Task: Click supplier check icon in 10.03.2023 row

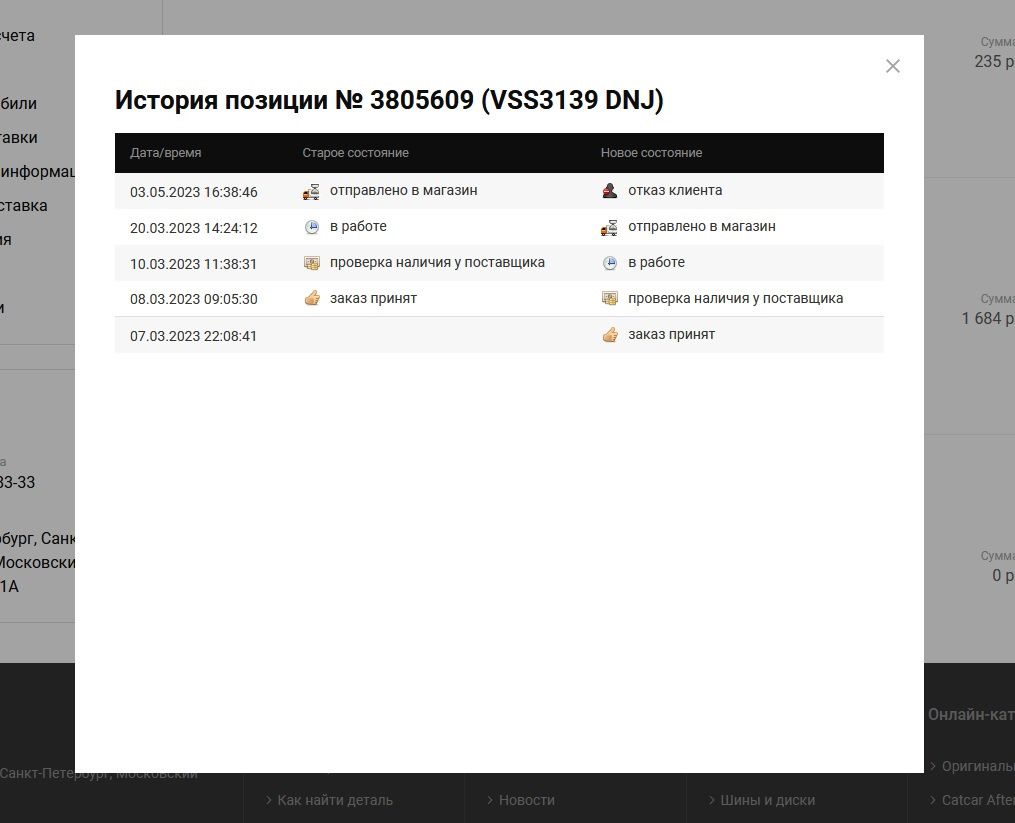Action: point(311,263)
